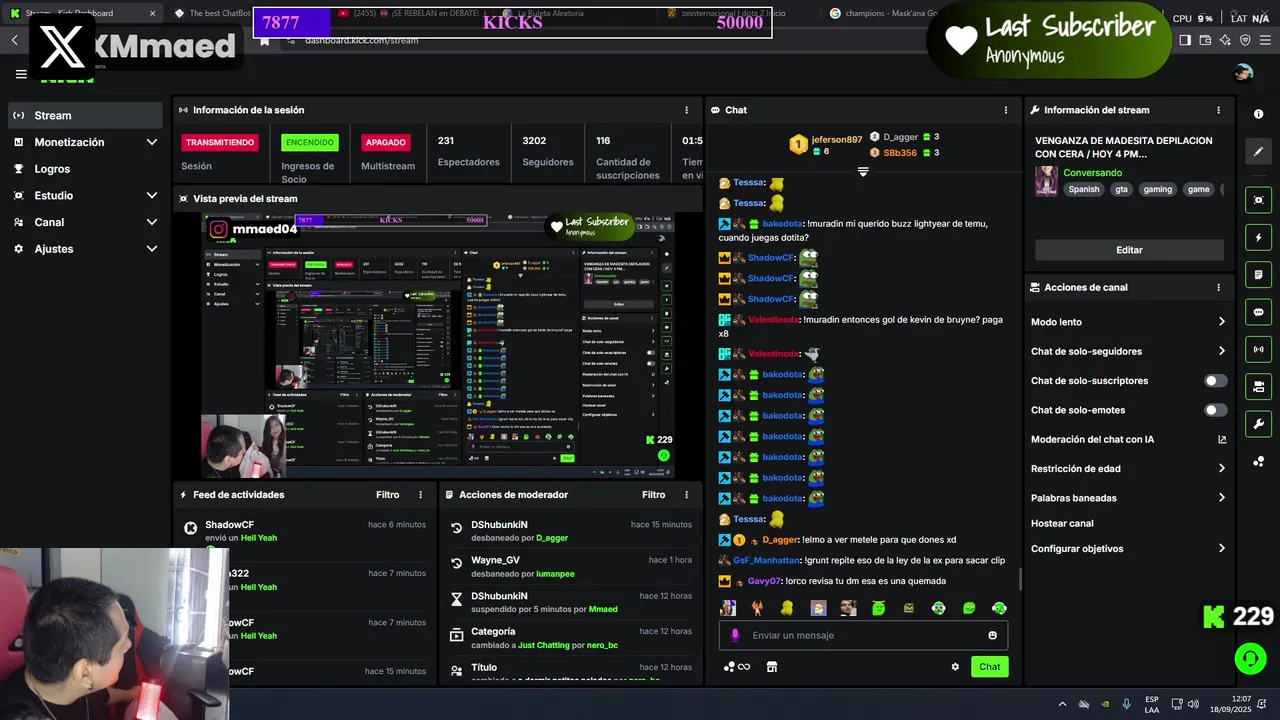Open the browser wallet icon
This screenshot has width=1280, height=720.
coord(1205,40)
